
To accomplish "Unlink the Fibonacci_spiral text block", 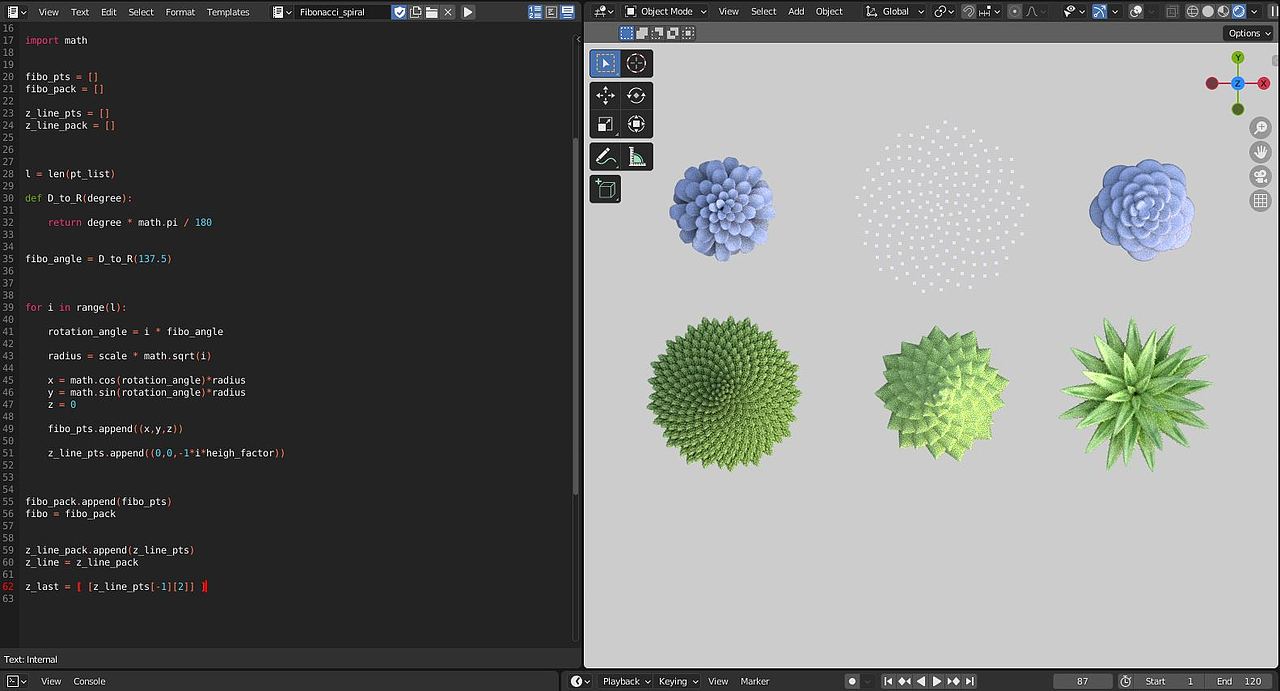I will (448, 12).
